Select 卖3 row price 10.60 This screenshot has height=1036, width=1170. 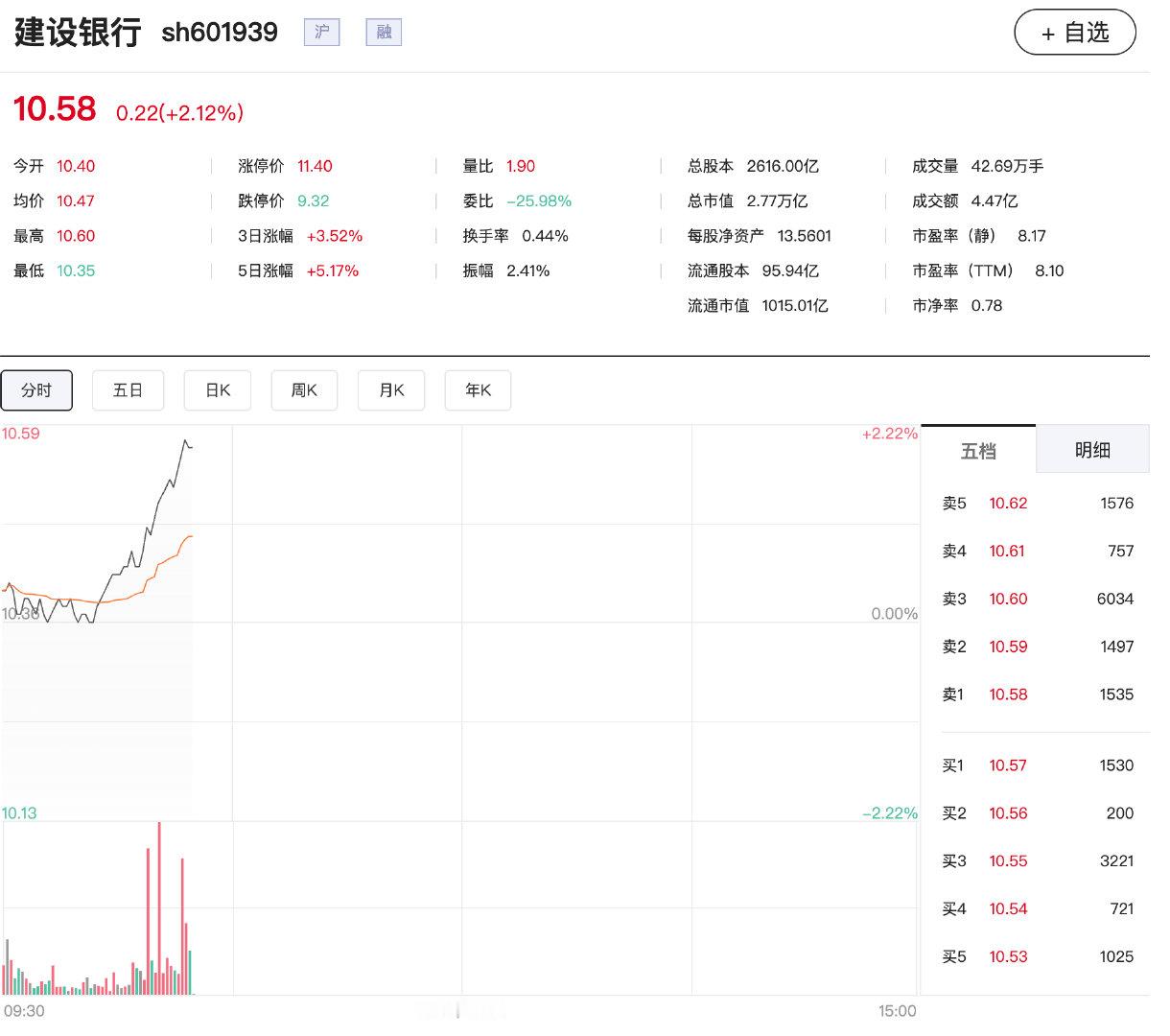pyautogui.click(x=1008, y=599)
